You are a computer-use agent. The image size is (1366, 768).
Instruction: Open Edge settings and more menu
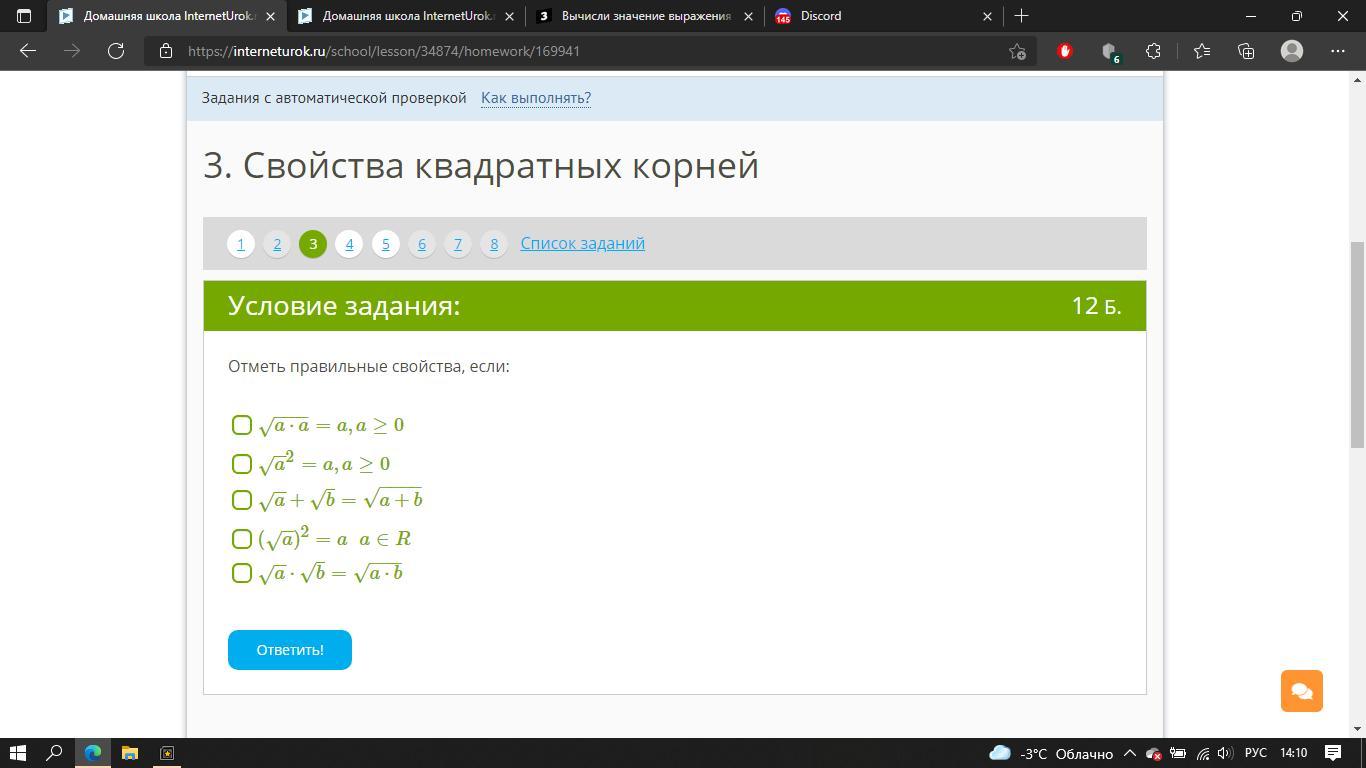pos(1337,51)
